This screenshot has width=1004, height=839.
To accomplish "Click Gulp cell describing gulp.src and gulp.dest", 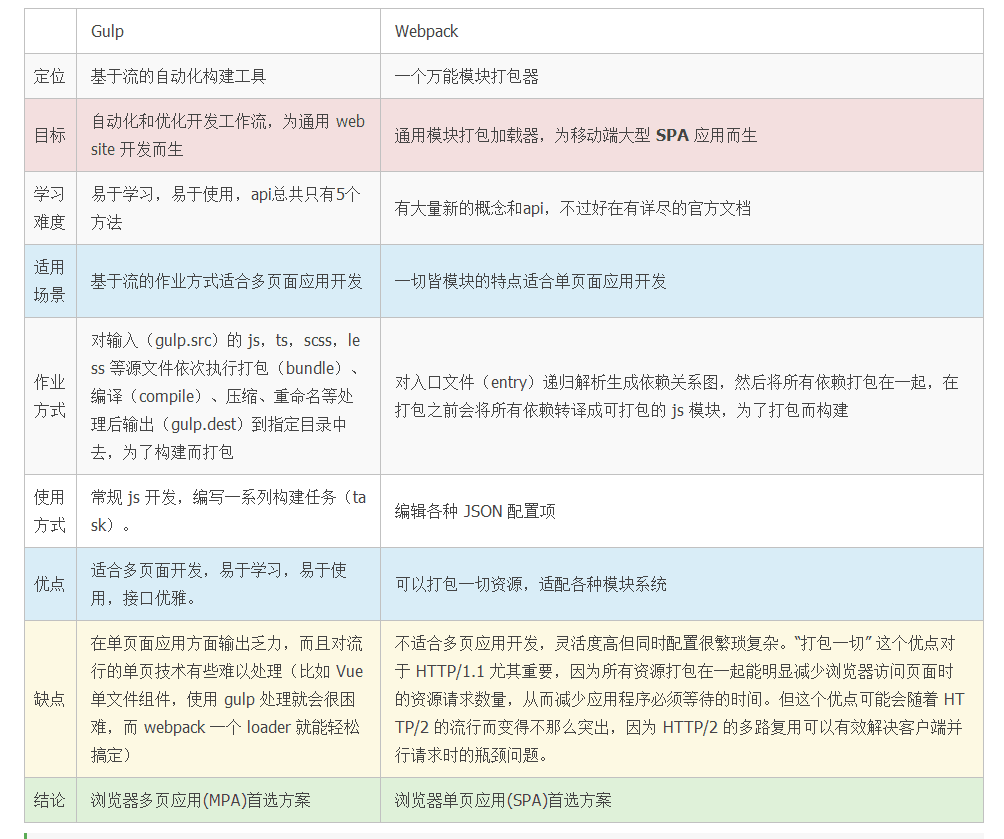I will click(228, 396).
